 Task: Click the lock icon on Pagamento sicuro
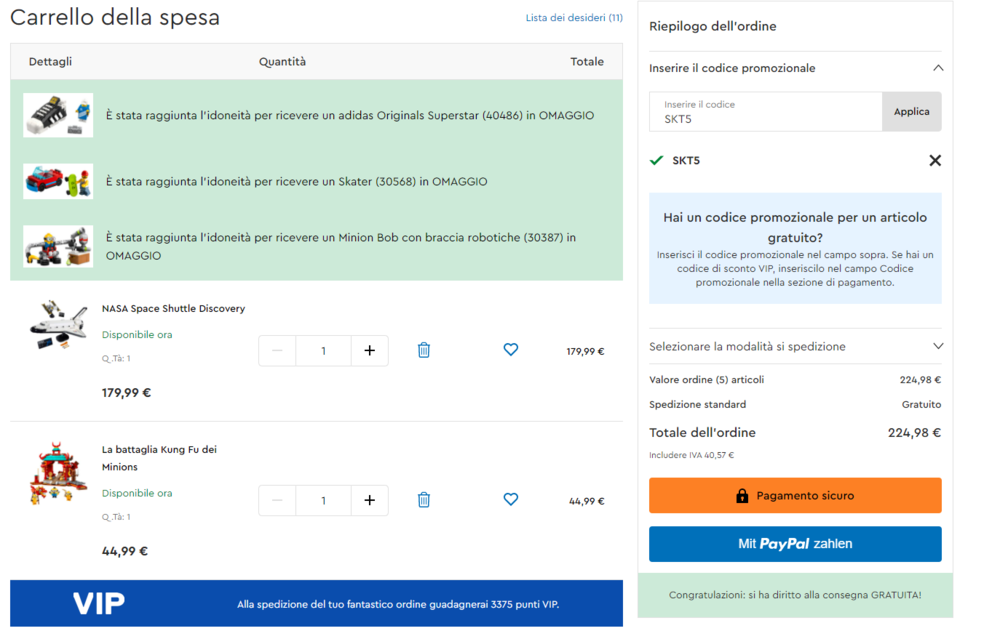(x=742, y=496)
